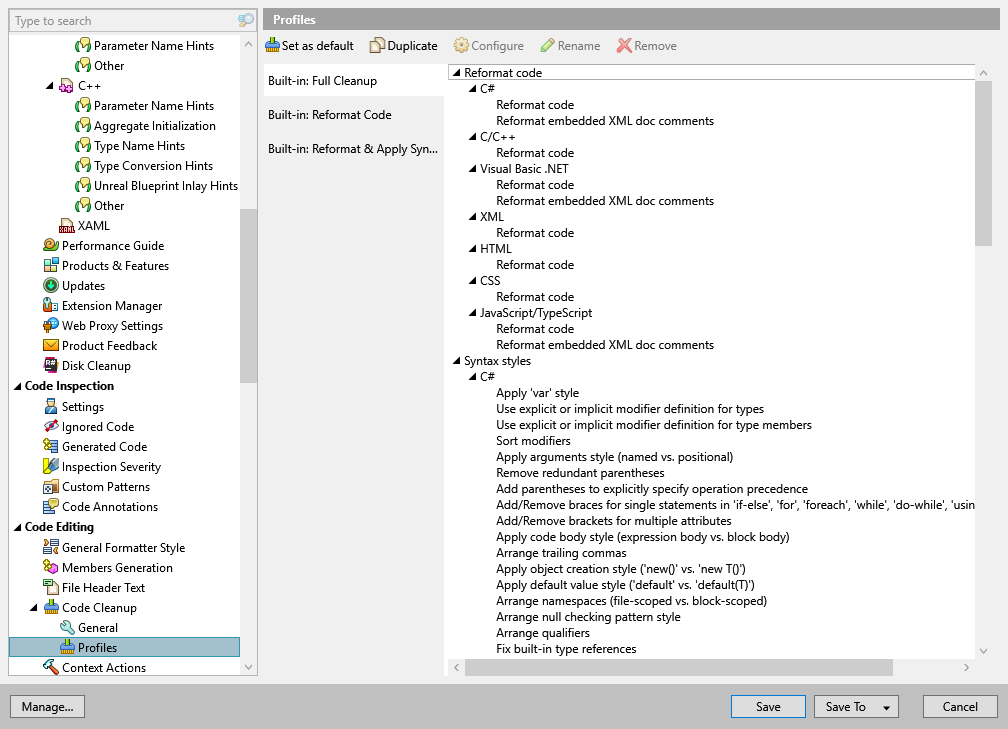Click the Save button
Screen dimensions: 1008x729
768,706
